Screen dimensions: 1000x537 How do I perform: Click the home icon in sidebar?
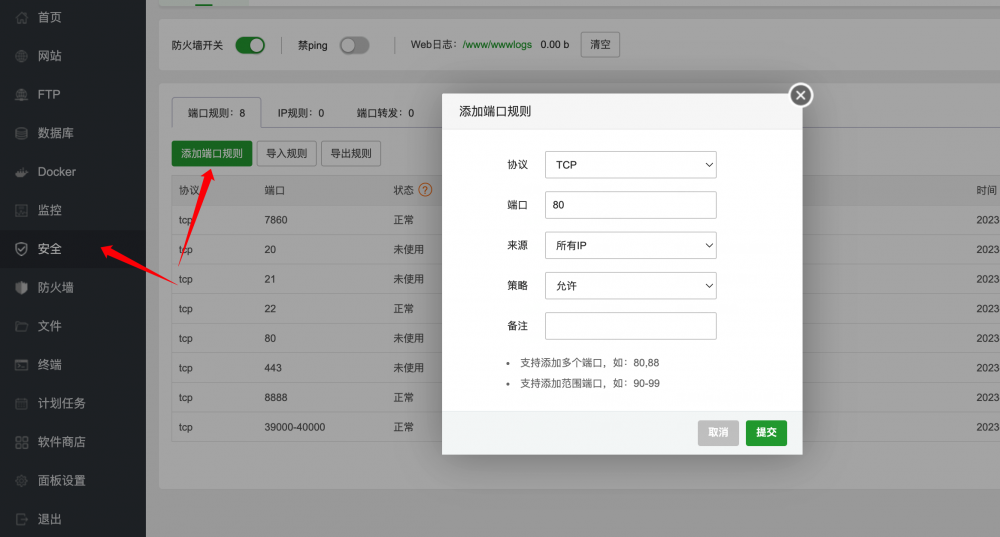point(21,17)
